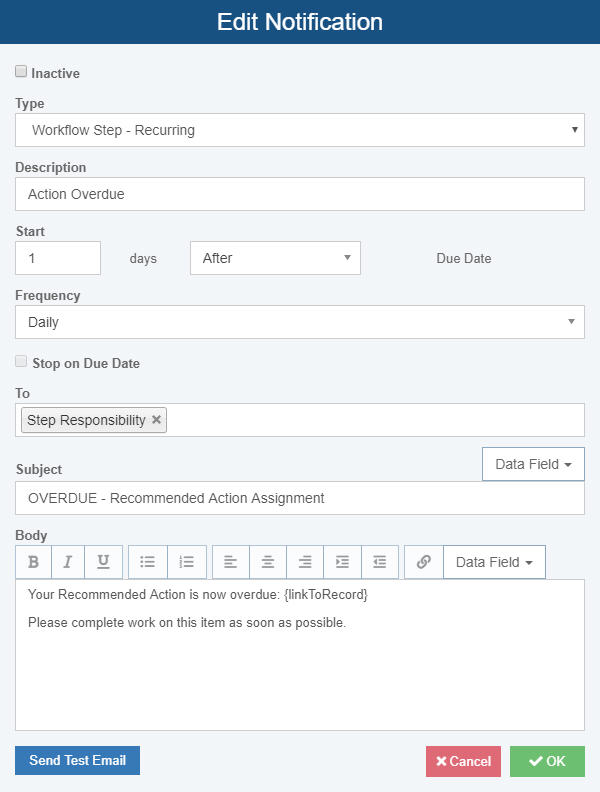Click the Description text field
This screenshot has width=600, height=792.
pyautogui.click(x=300, y=194)
